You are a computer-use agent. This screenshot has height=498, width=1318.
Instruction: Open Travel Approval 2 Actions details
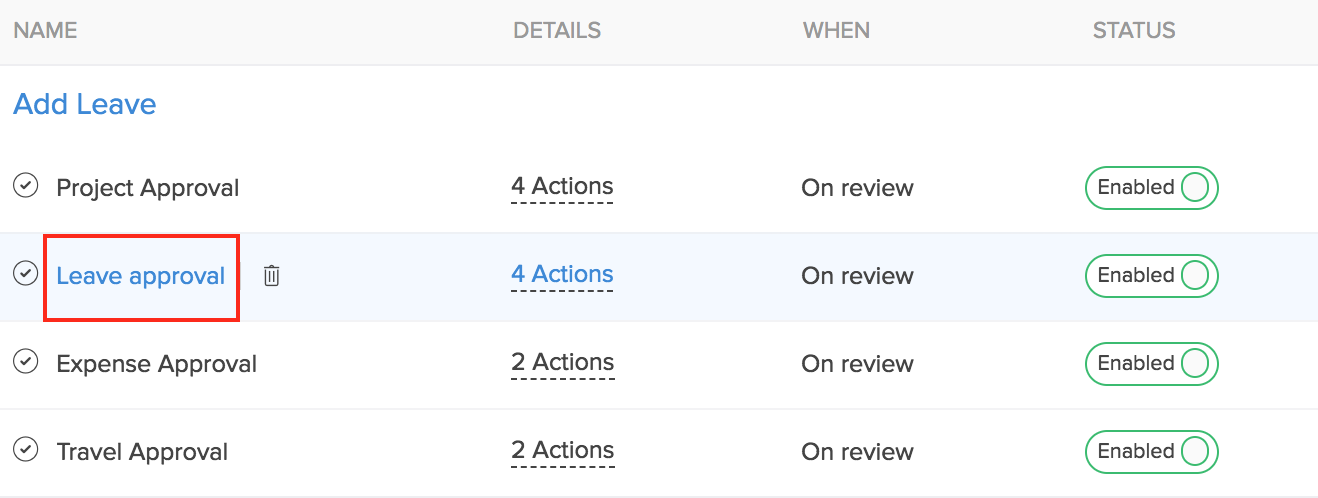click(x=562, y=451)
